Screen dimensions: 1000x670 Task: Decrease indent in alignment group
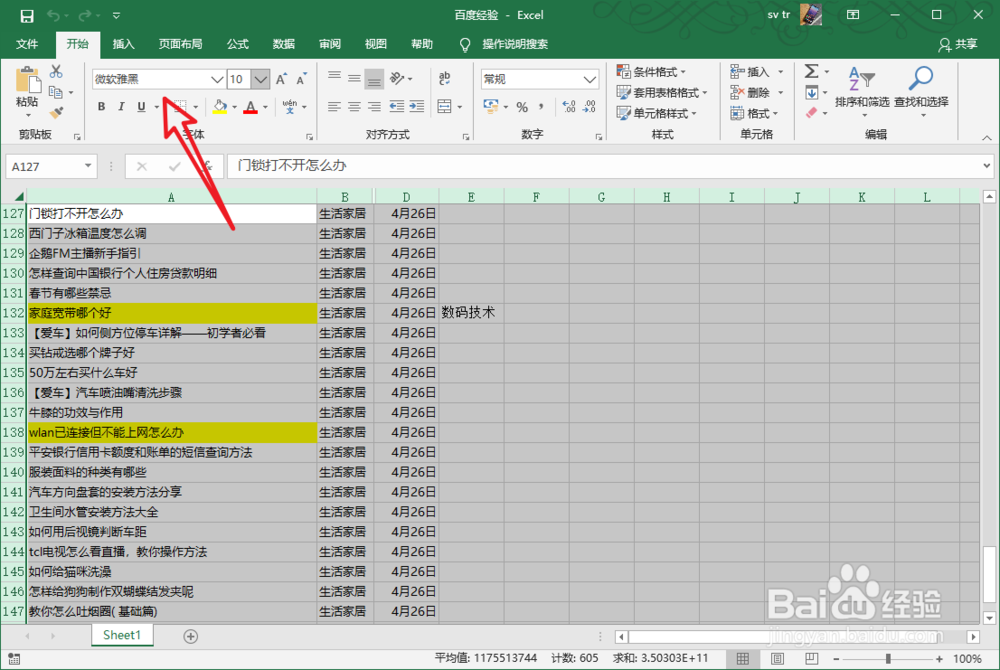click(x=397, y=106)
